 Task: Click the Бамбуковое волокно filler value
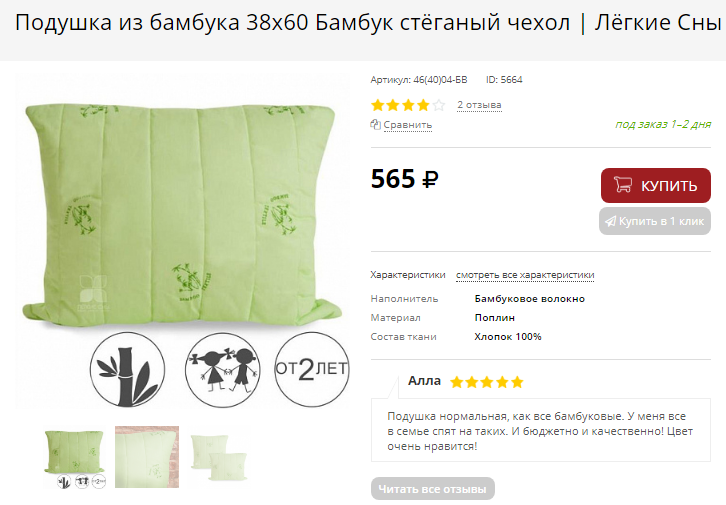coord(530,299)
